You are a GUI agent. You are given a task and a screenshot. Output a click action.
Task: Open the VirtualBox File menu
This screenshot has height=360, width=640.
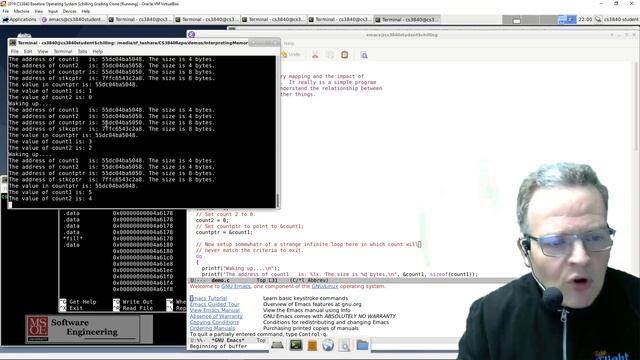point(6,11)
